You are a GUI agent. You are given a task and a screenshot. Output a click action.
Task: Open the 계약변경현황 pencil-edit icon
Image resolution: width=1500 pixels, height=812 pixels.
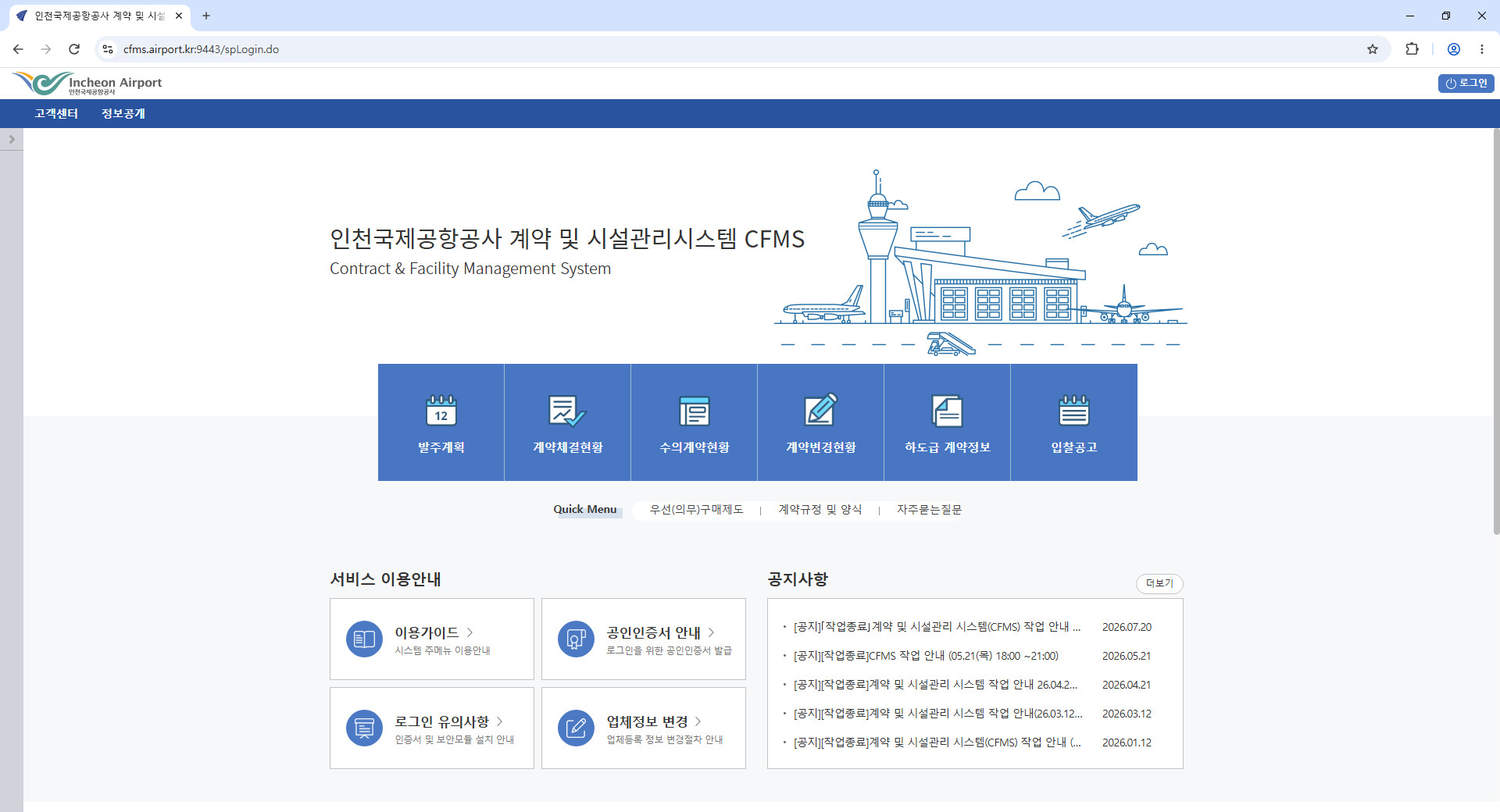point(820,409)
